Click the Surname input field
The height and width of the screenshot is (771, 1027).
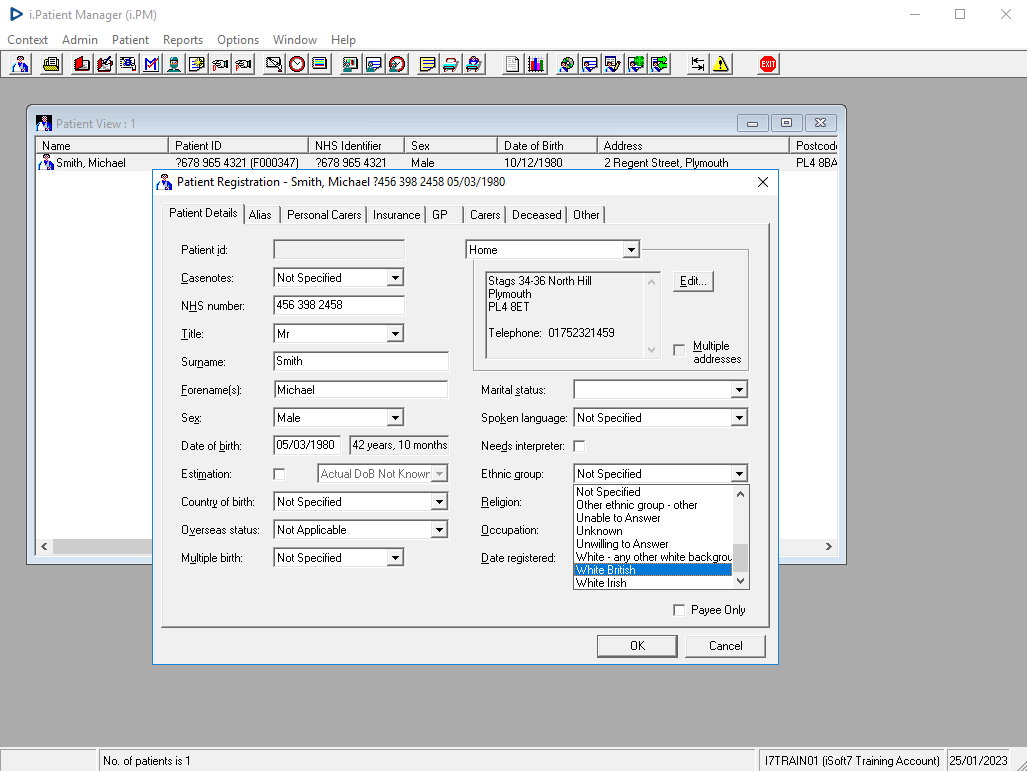pos(361,362)
